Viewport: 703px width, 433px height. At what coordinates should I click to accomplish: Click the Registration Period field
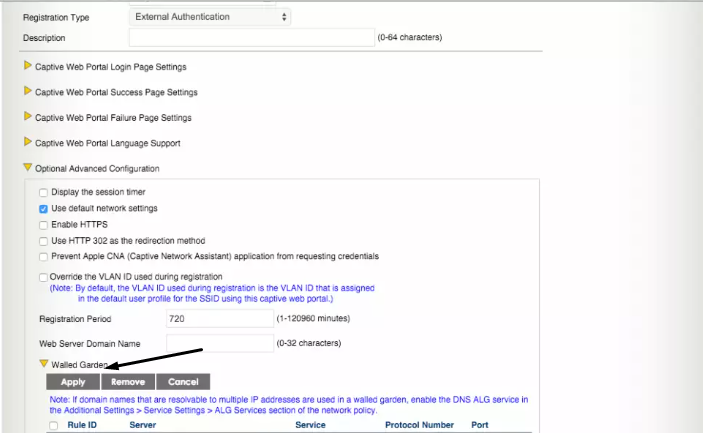[x=220, y=319]
